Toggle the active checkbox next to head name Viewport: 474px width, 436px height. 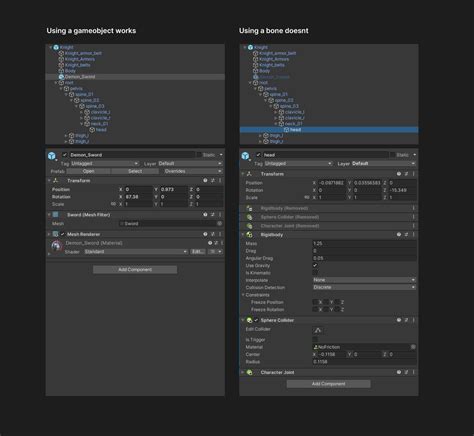pos(258,155)
